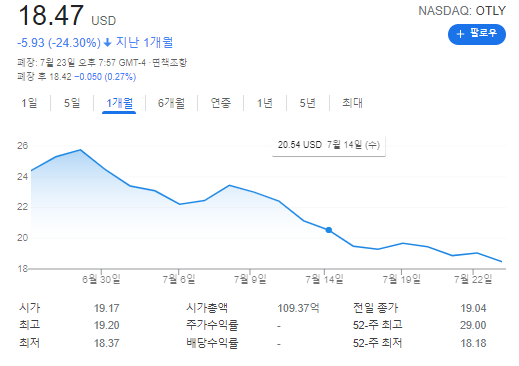Viewport: 519px width, 366px height.
Task: Switch chart to 연중 range
Action: coord(220,103)
